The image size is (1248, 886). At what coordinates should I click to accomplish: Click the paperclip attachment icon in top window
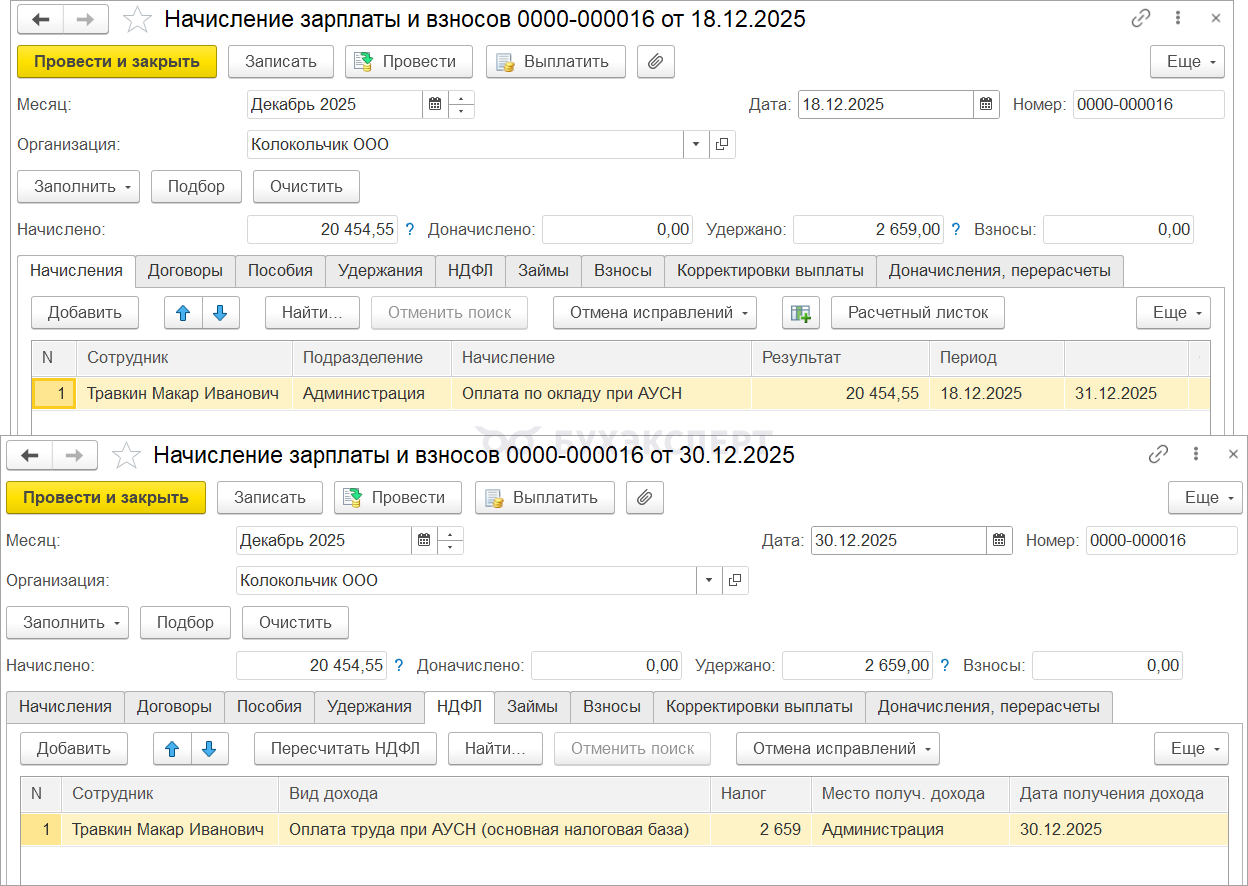pyautogui.click(x=655, y=61)
